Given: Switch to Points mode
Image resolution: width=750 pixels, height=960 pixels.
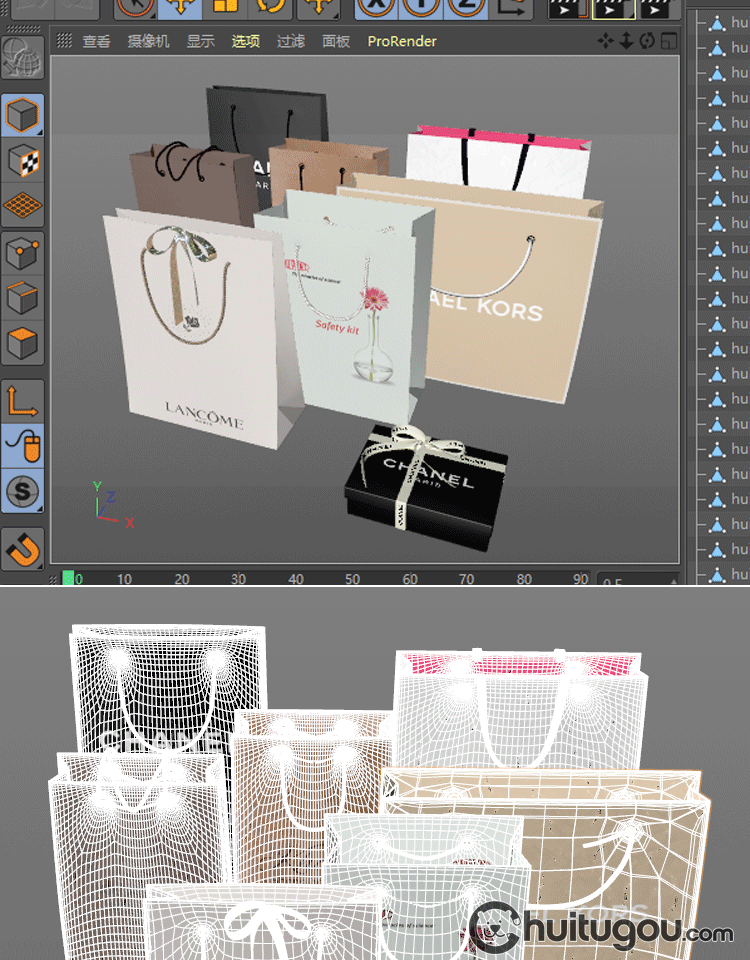Looking at the screenshot, I should coord(22,253).
